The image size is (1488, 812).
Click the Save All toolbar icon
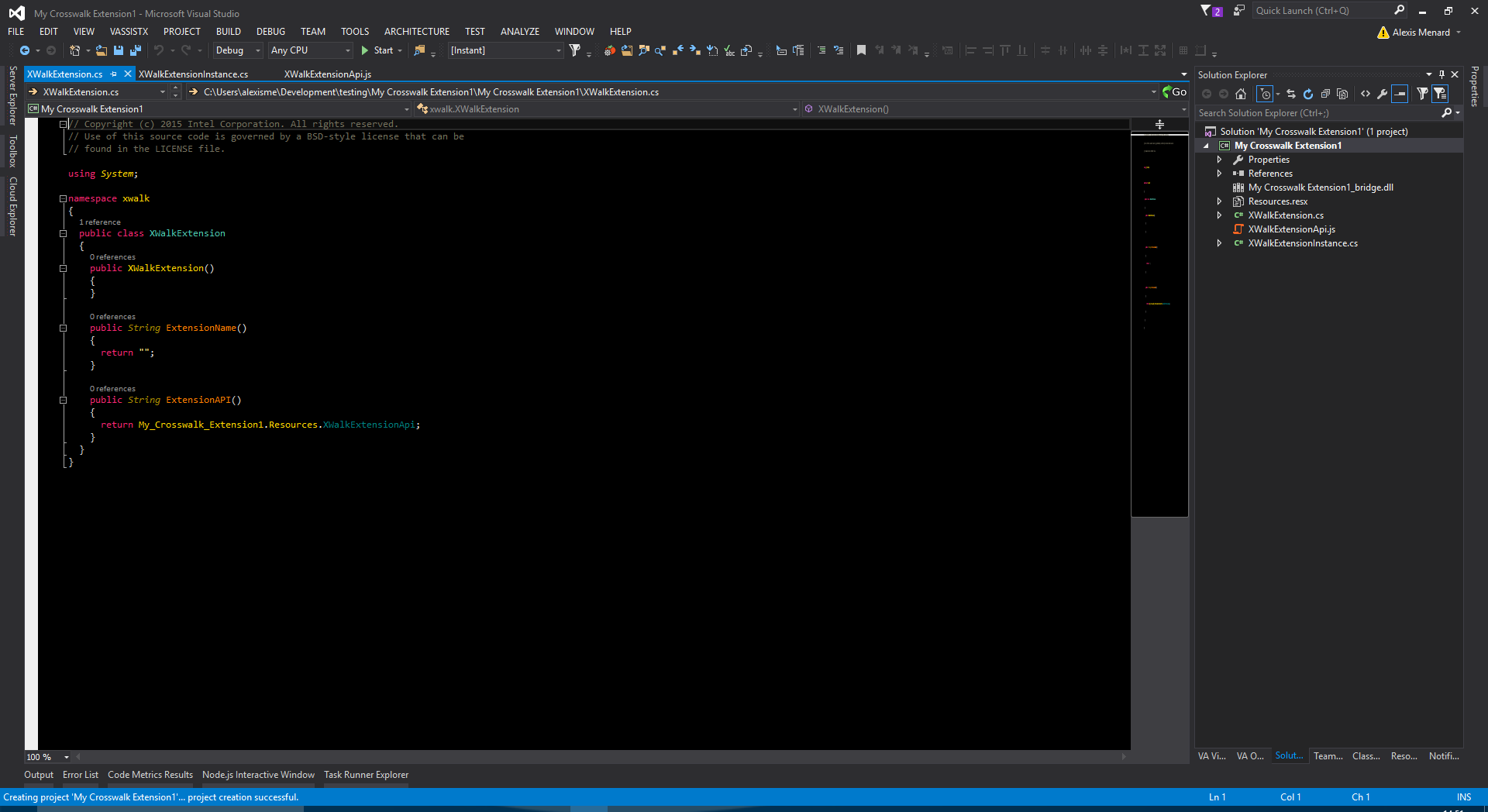pos(136,50)
